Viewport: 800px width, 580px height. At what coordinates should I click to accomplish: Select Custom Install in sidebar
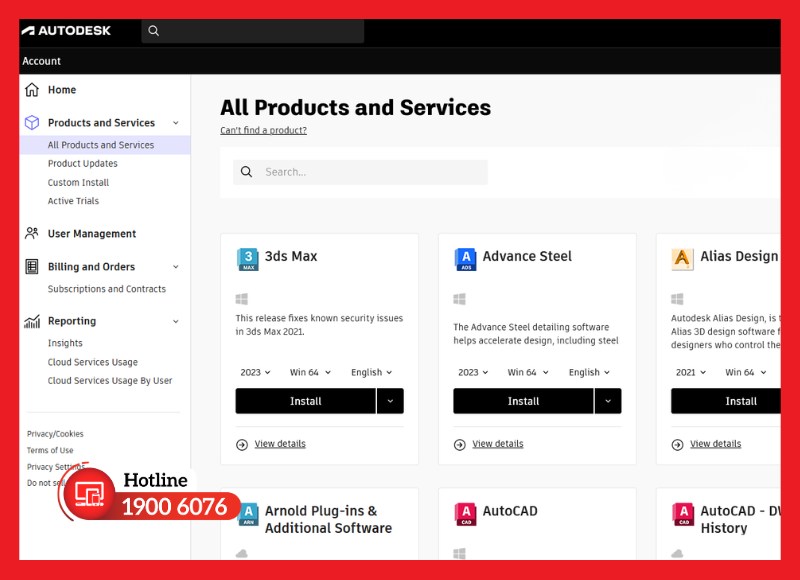[78, 183]
